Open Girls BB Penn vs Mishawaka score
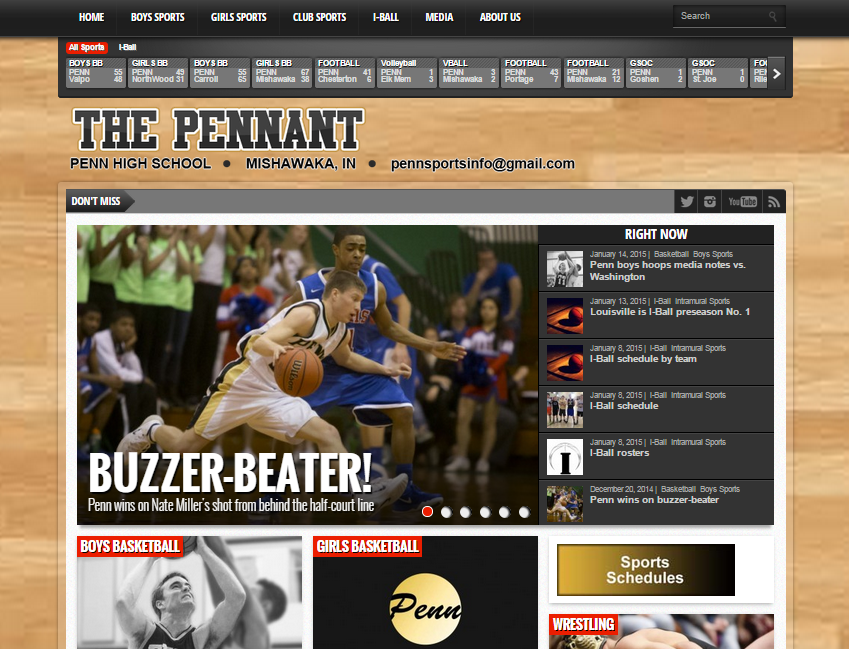Viewport: 849px width, 649px height. pos(282,73)
